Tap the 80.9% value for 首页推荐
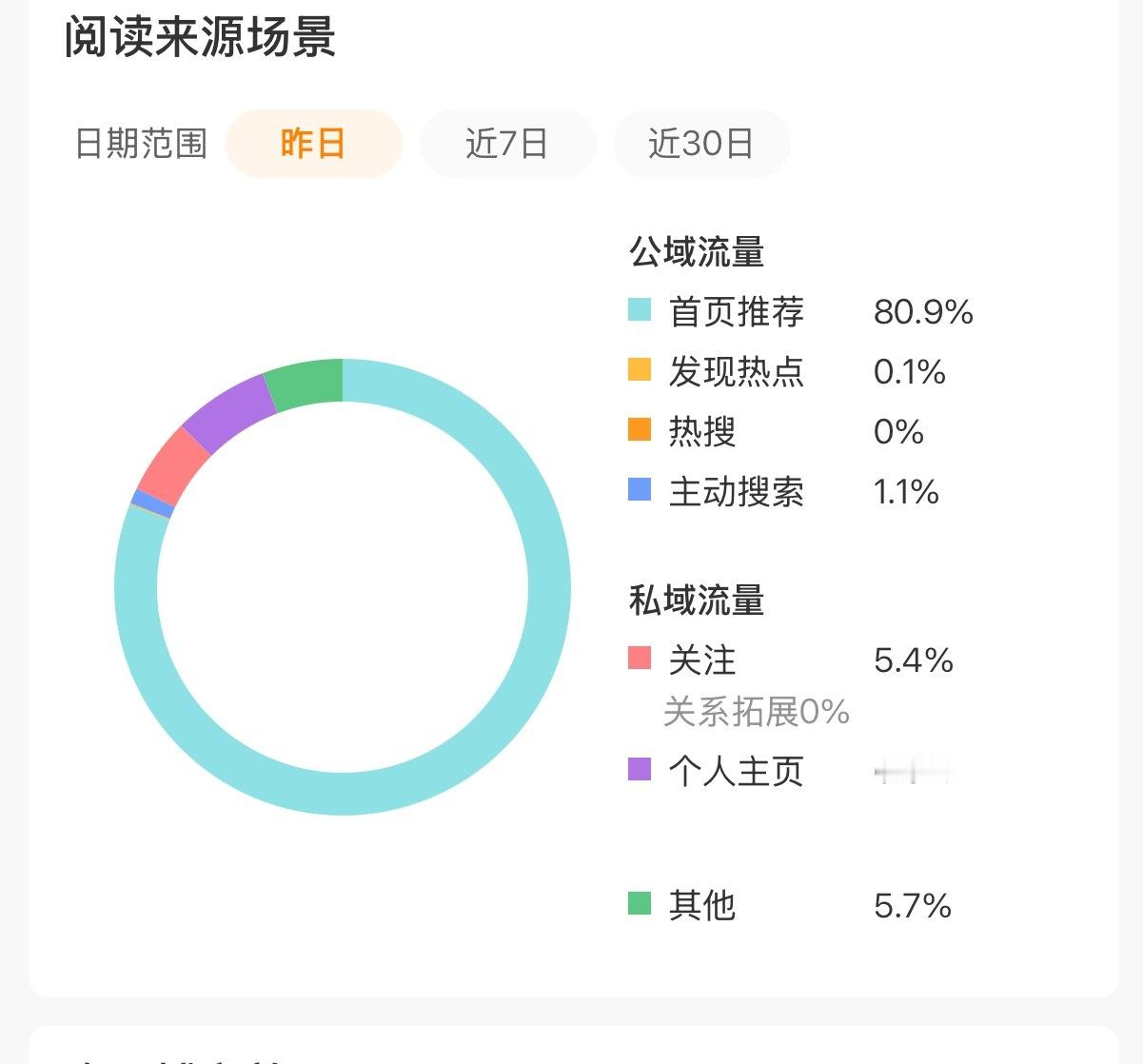The height and width of the screenshot is (1064, 1143). [x=923, y=312]
